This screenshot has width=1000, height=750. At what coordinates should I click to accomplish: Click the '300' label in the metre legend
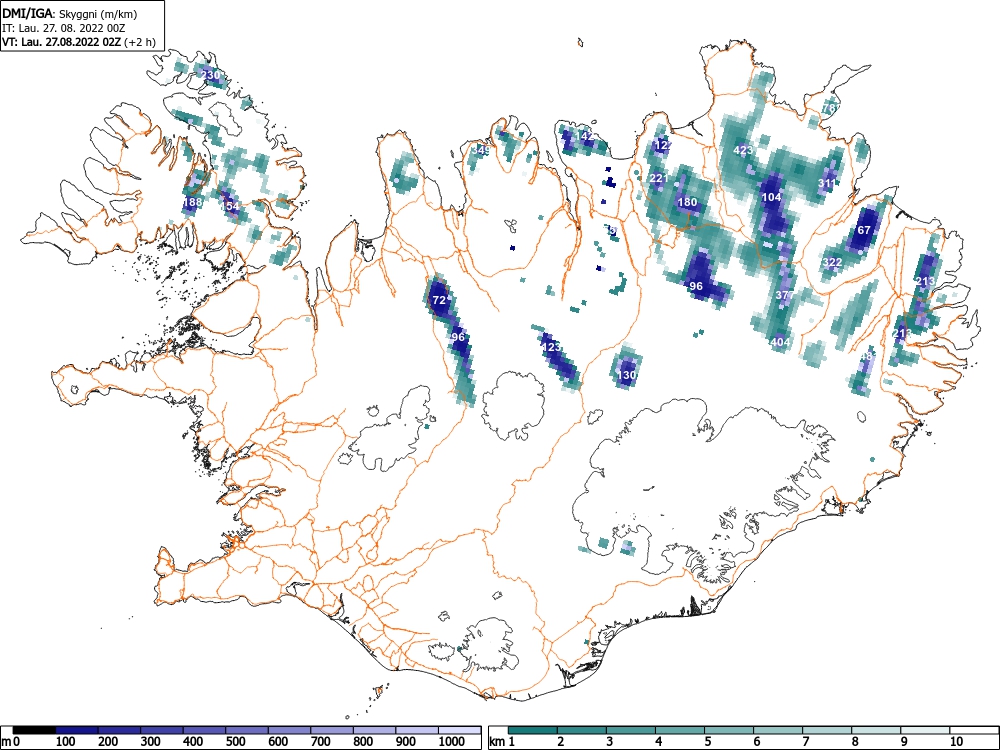pos(150,742)
